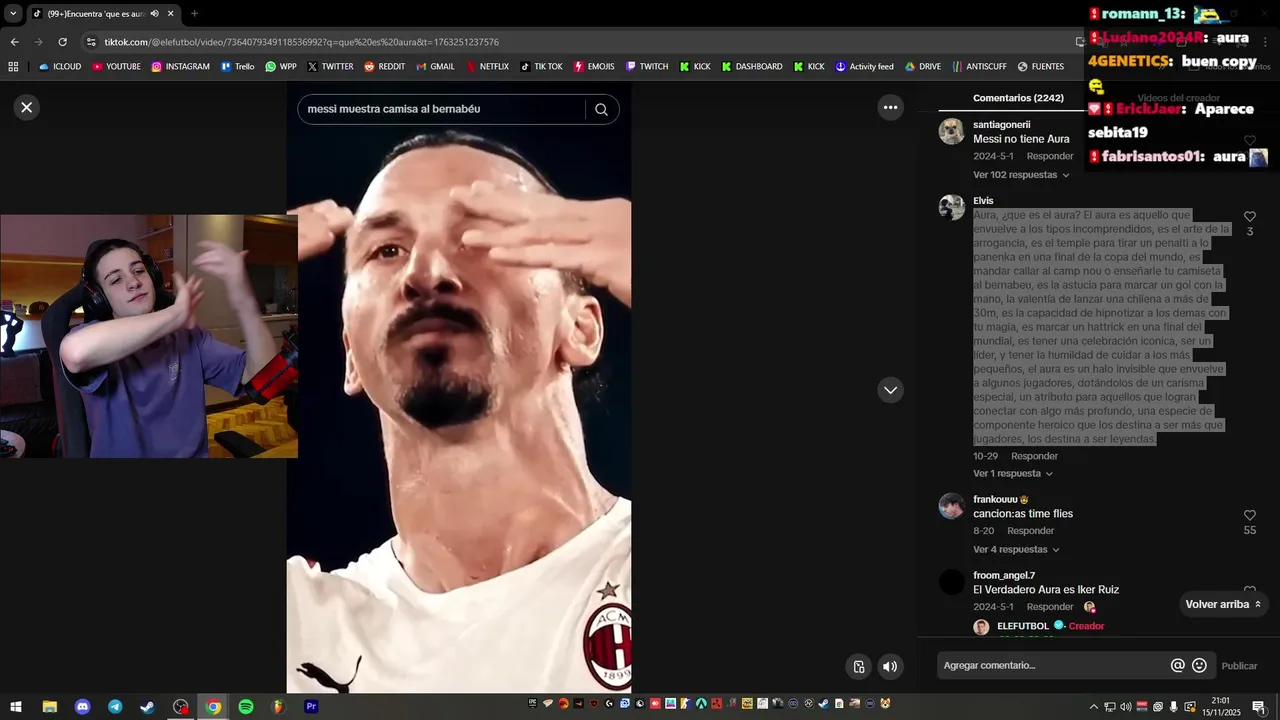Open the WPP bookmark
This screenshot has width=1280, height=720.
pyautogui.click(x=280, y=67)
